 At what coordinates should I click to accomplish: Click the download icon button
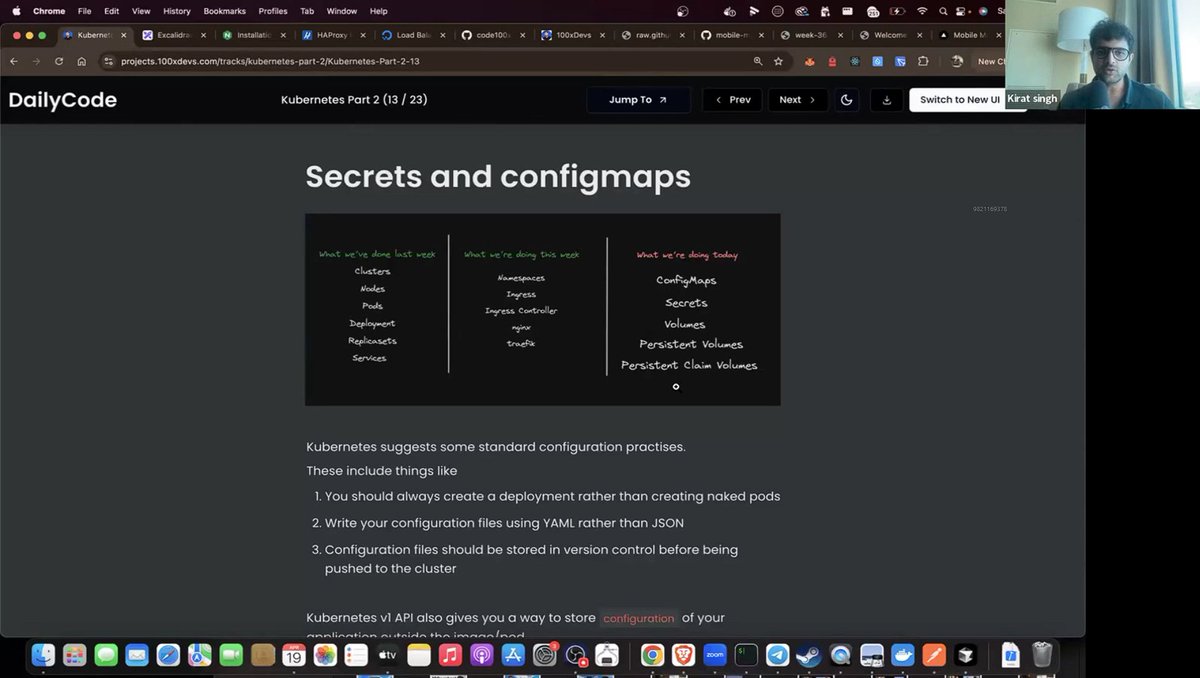point(887,100)
